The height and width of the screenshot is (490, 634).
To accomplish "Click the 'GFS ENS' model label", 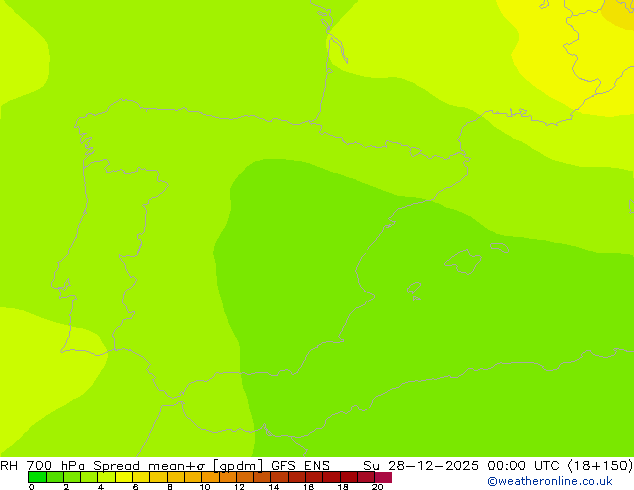I will tap(300, 465).
